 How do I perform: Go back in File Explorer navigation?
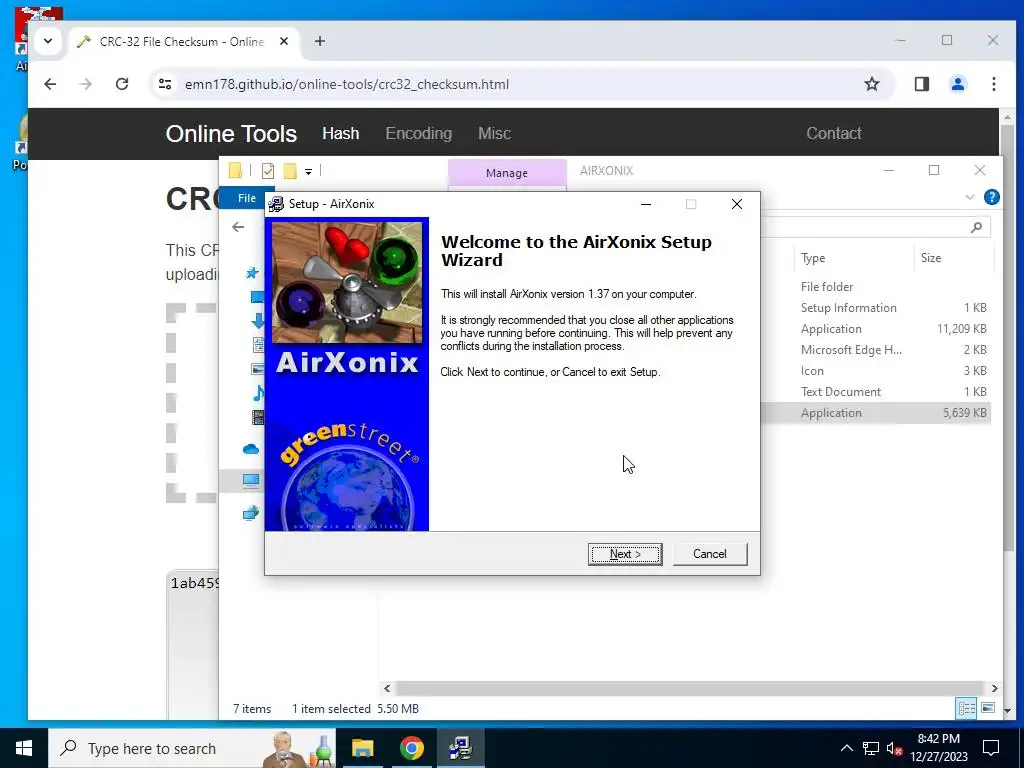[238, 227]
